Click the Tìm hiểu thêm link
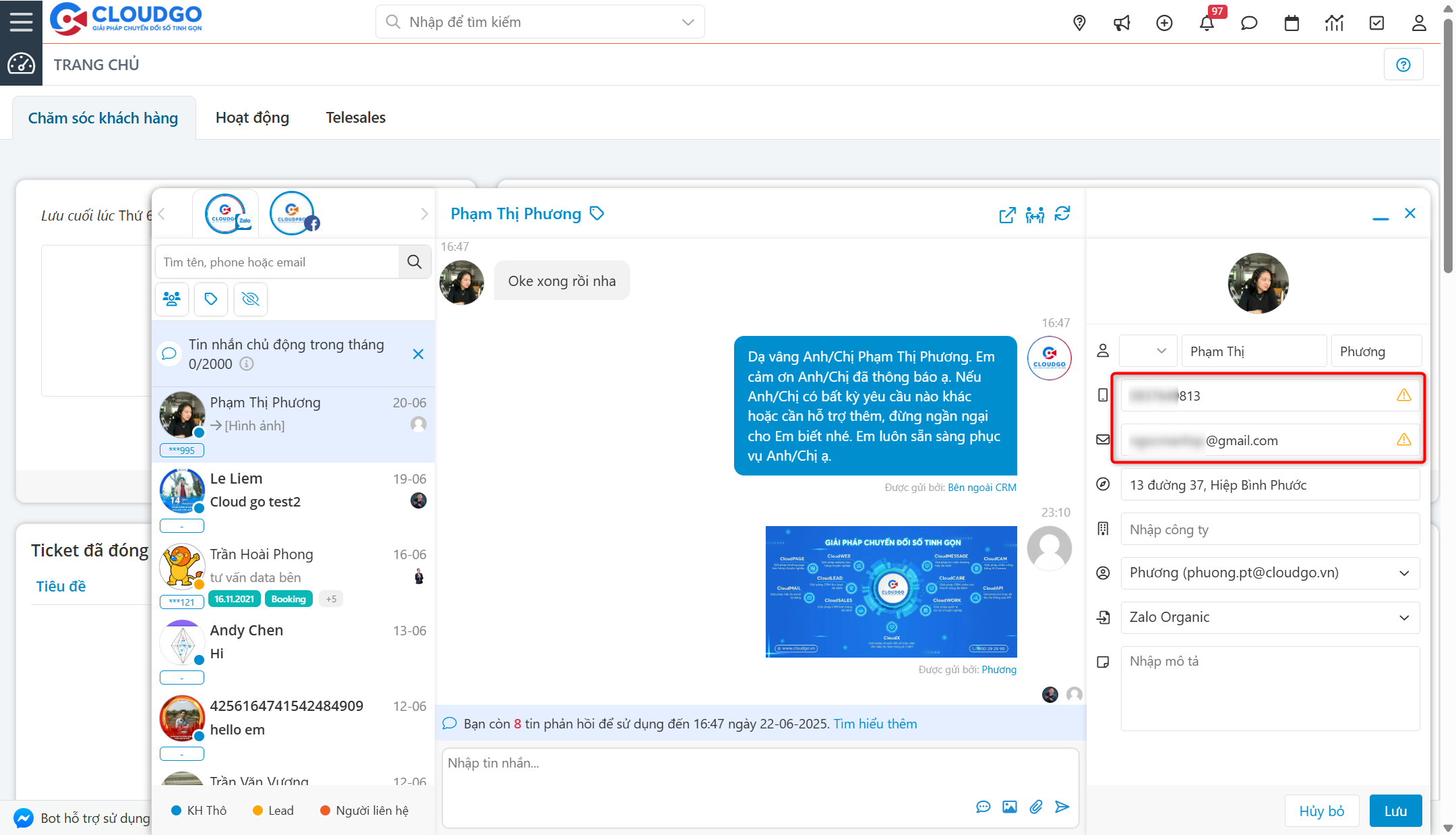1456x835 pixels. pyautogui.click(x=875, y=723)
